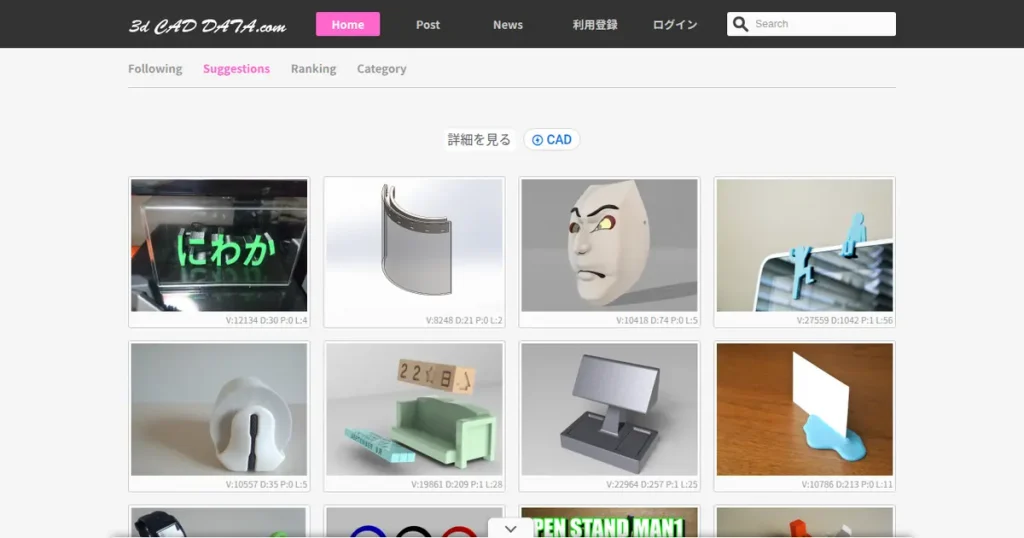Open the Category tab
Viewport: 1024px width, 538px height.
click(381, 69)
